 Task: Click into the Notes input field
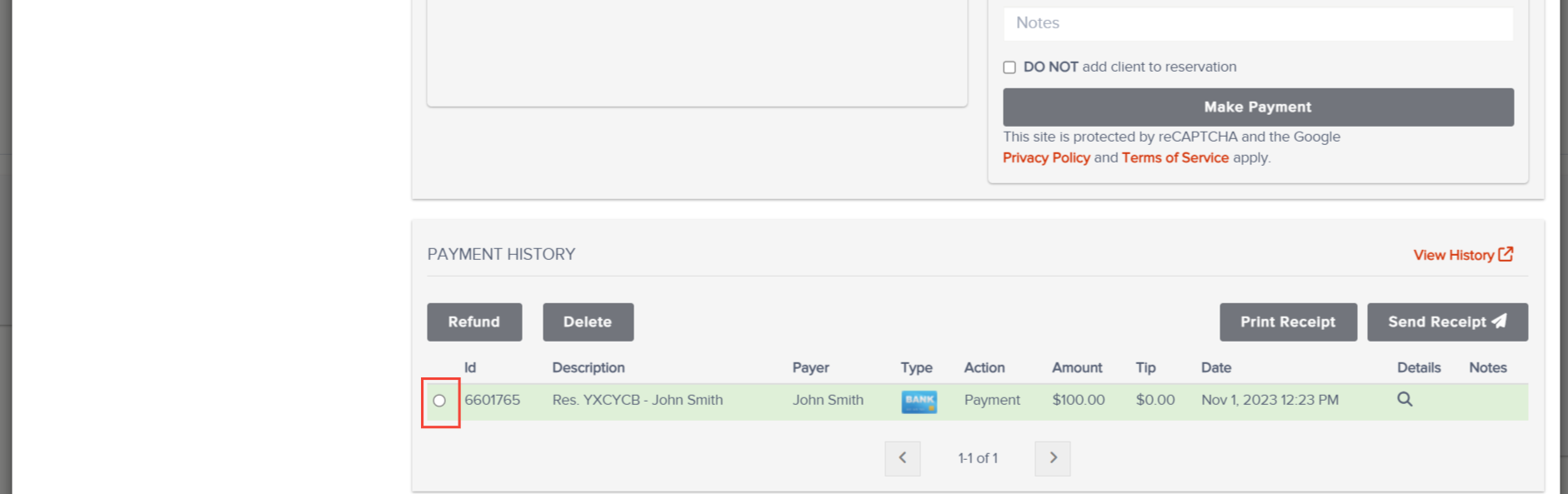[x=1258, y=23]
